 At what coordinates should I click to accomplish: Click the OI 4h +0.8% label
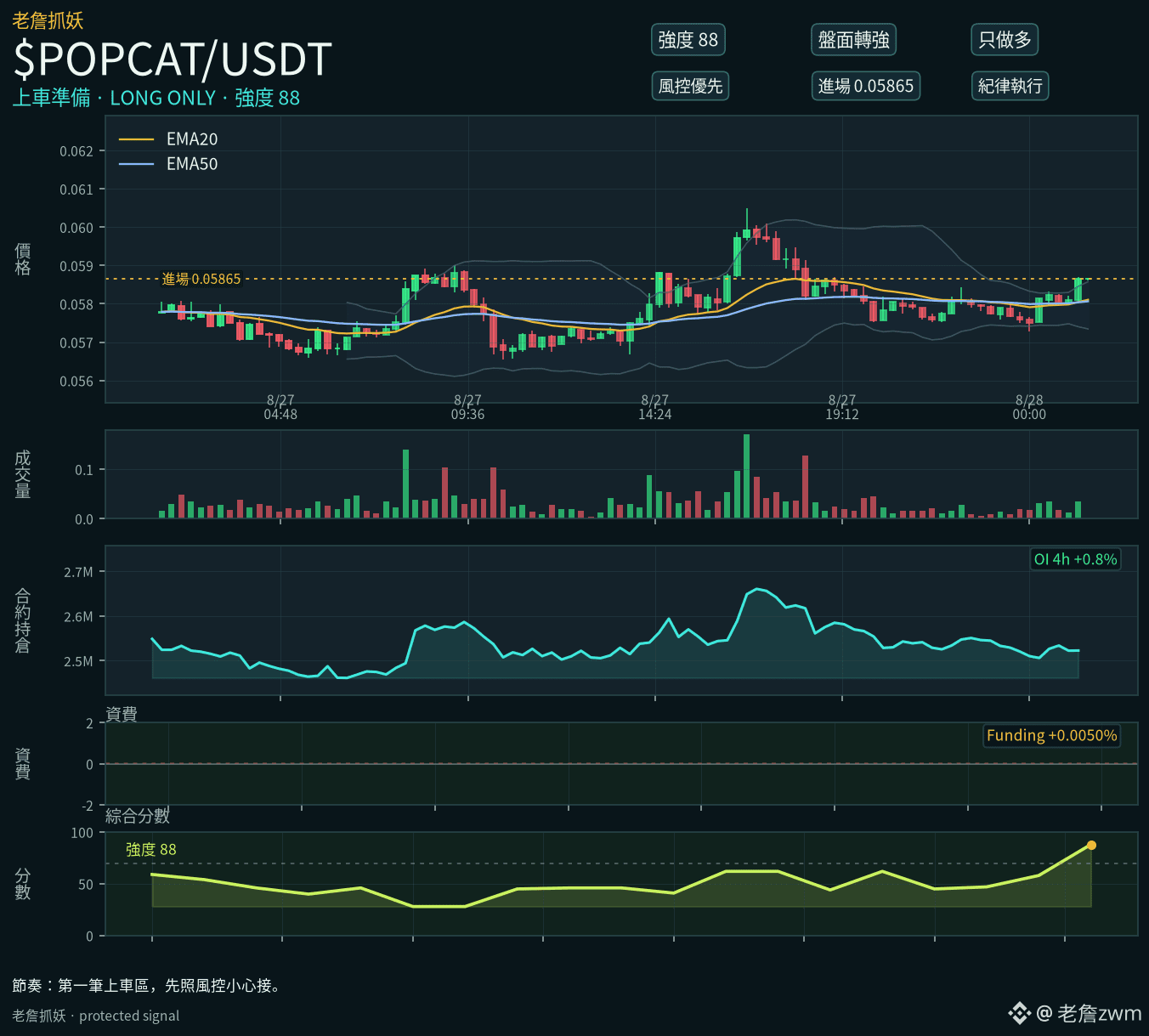[1075, 559]
